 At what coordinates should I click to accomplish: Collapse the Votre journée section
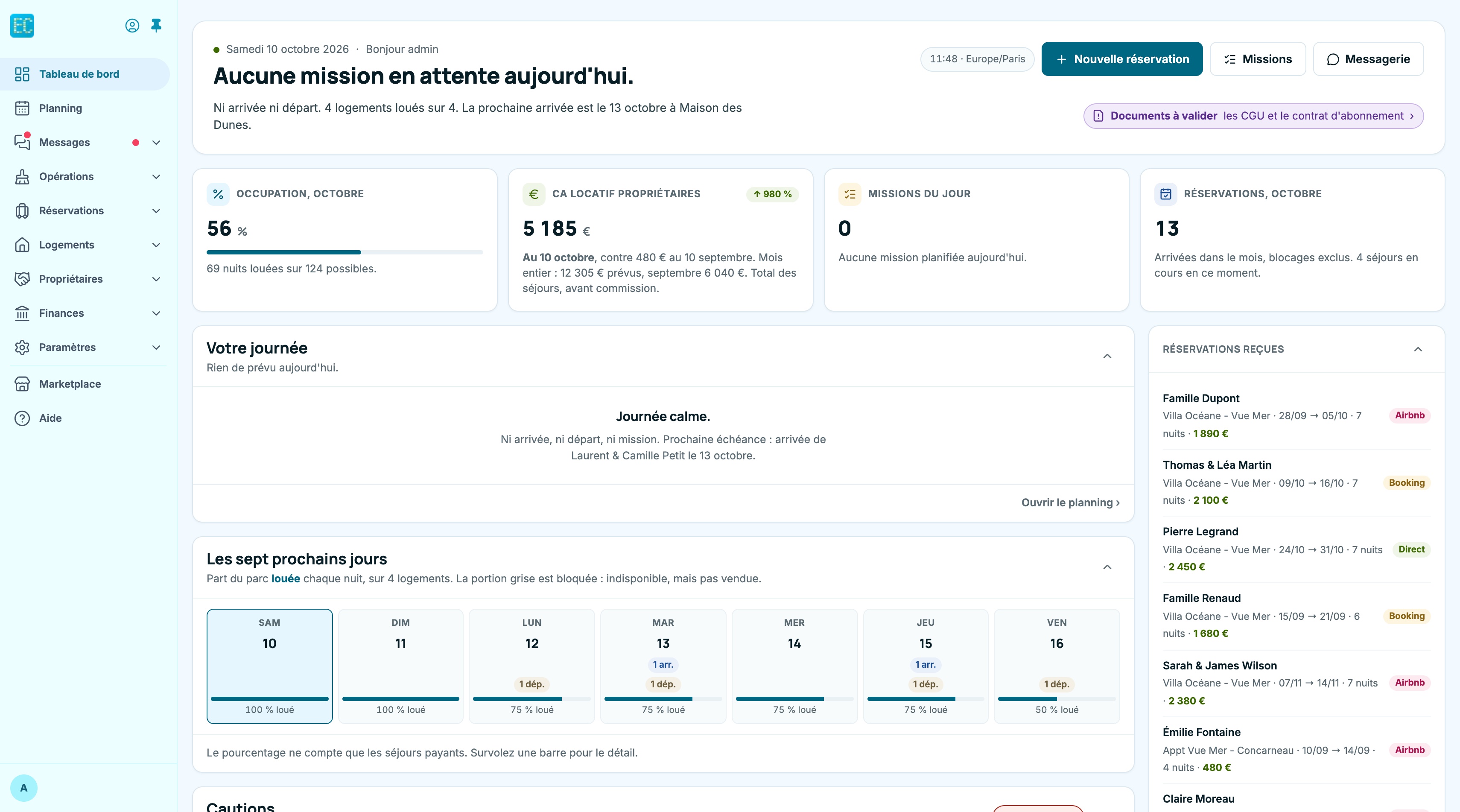(x=1107, y=356)
